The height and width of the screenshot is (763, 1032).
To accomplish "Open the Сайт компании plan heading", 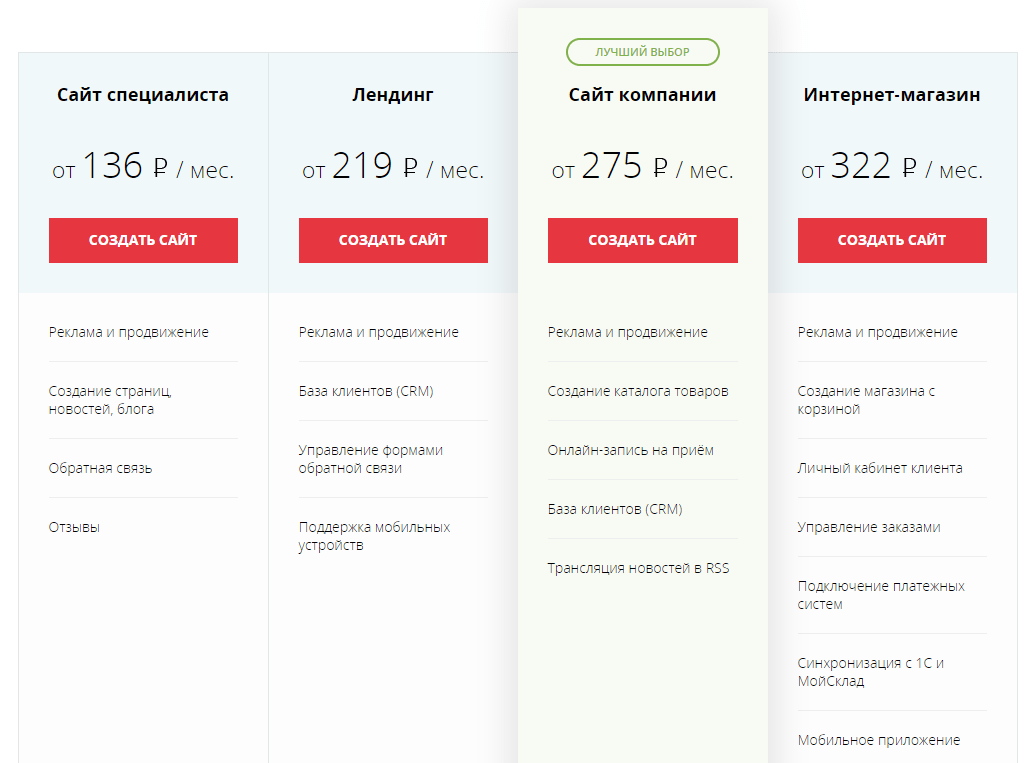I will (x=642, y=95).
